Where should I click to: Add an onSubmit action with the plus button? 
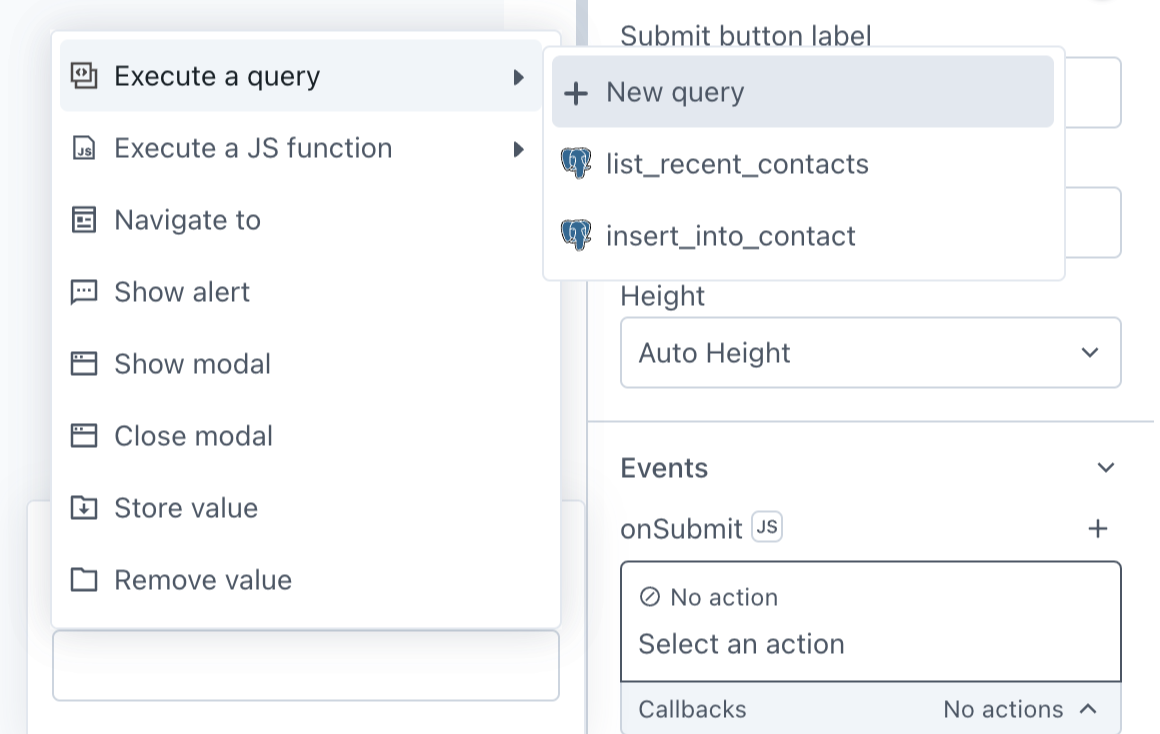[x=1097, y=528]
